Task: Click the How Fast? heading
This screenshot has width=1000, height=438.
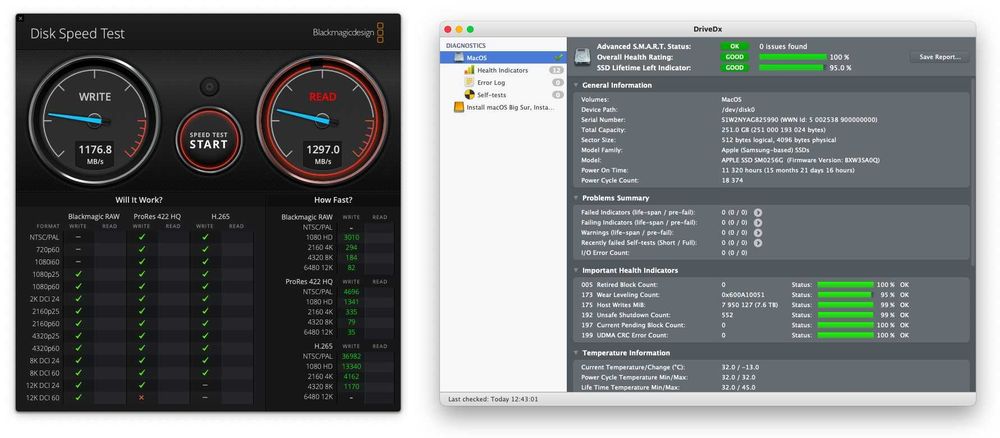Action: [x=333, y=200]
